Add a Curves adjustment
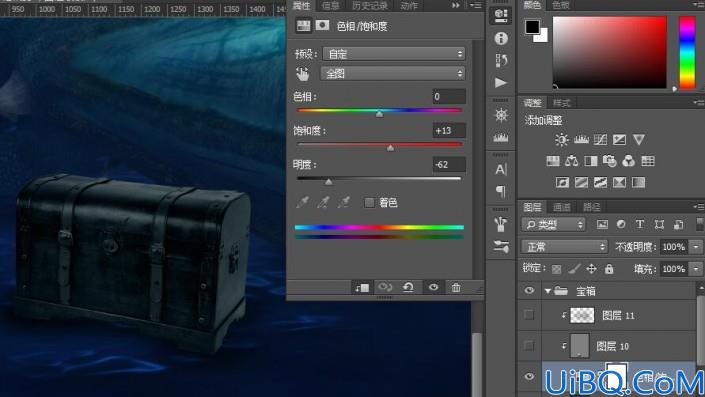 pyautogui.click(x=600, y=140)
